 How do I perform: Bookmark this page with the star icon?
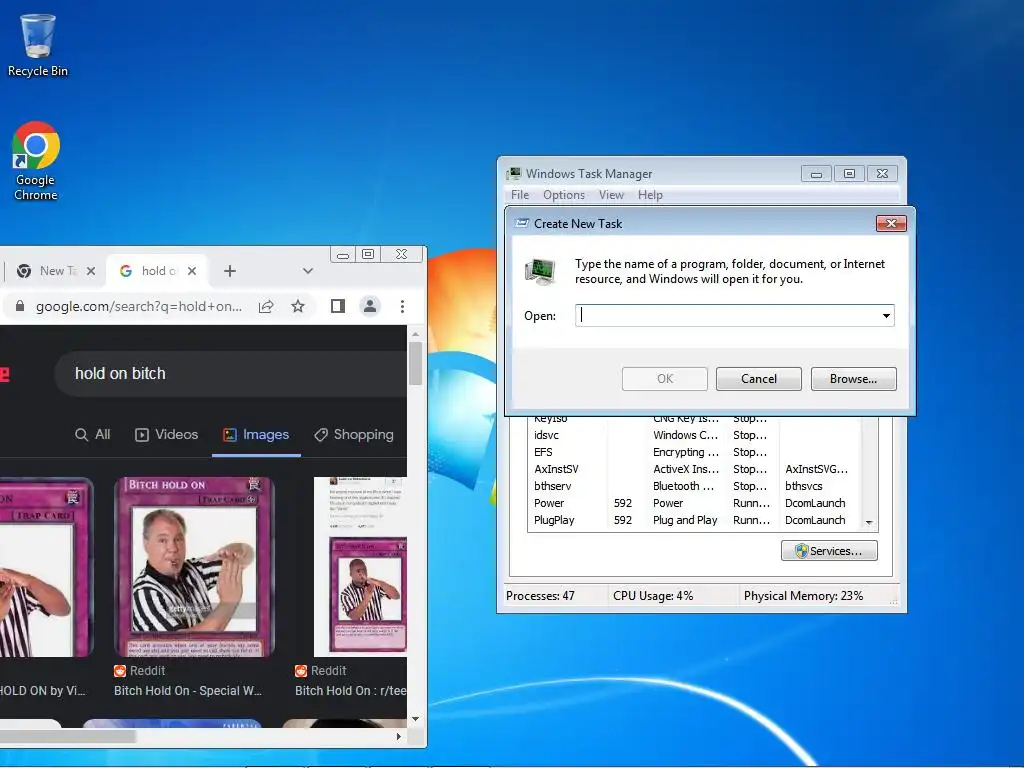[298, 306]
